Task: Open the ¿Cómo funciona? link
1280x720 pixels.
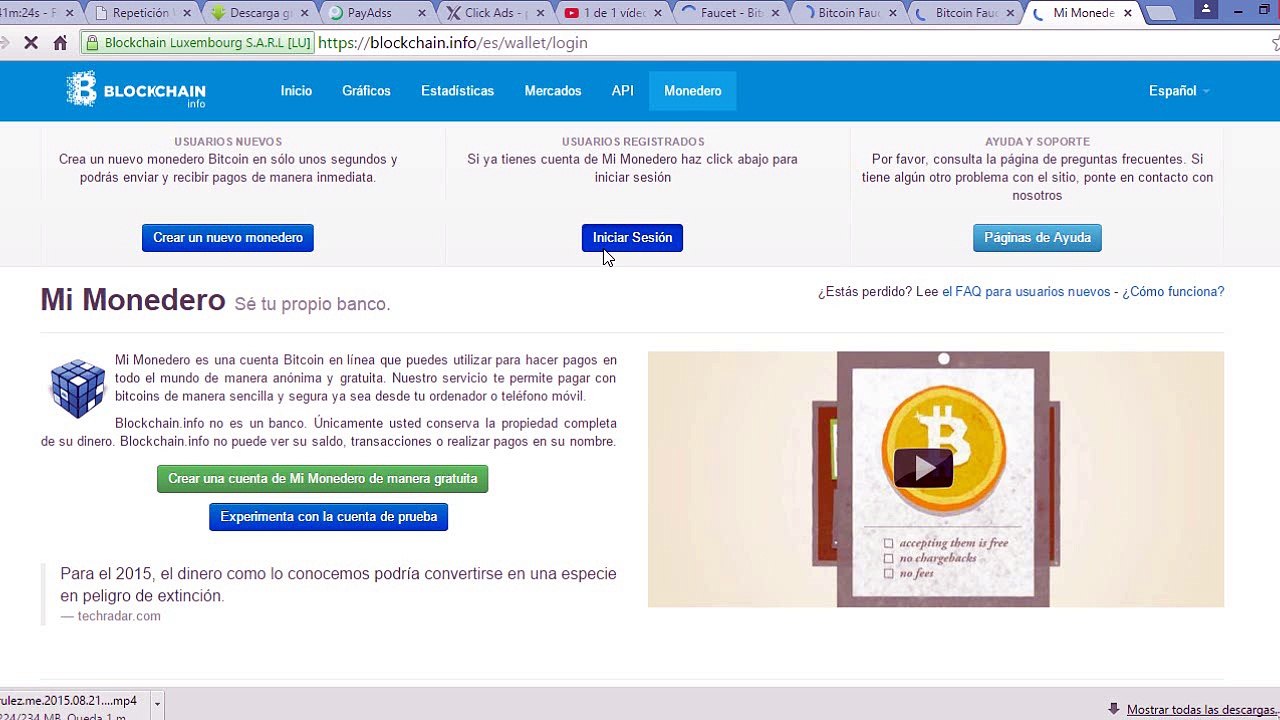Action: (1173, 292)
